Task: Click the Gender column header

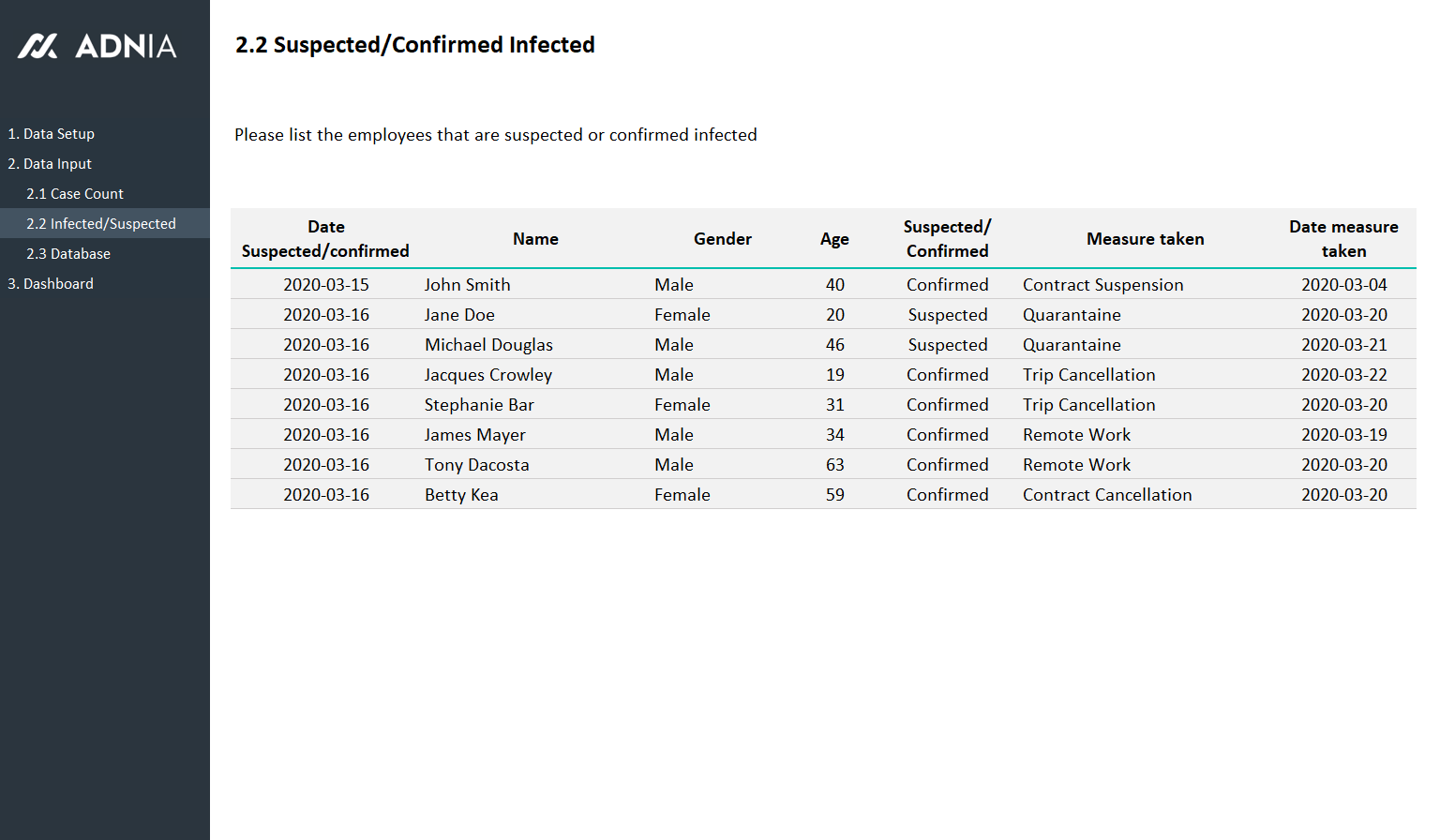Action: (x=722, y=239)
